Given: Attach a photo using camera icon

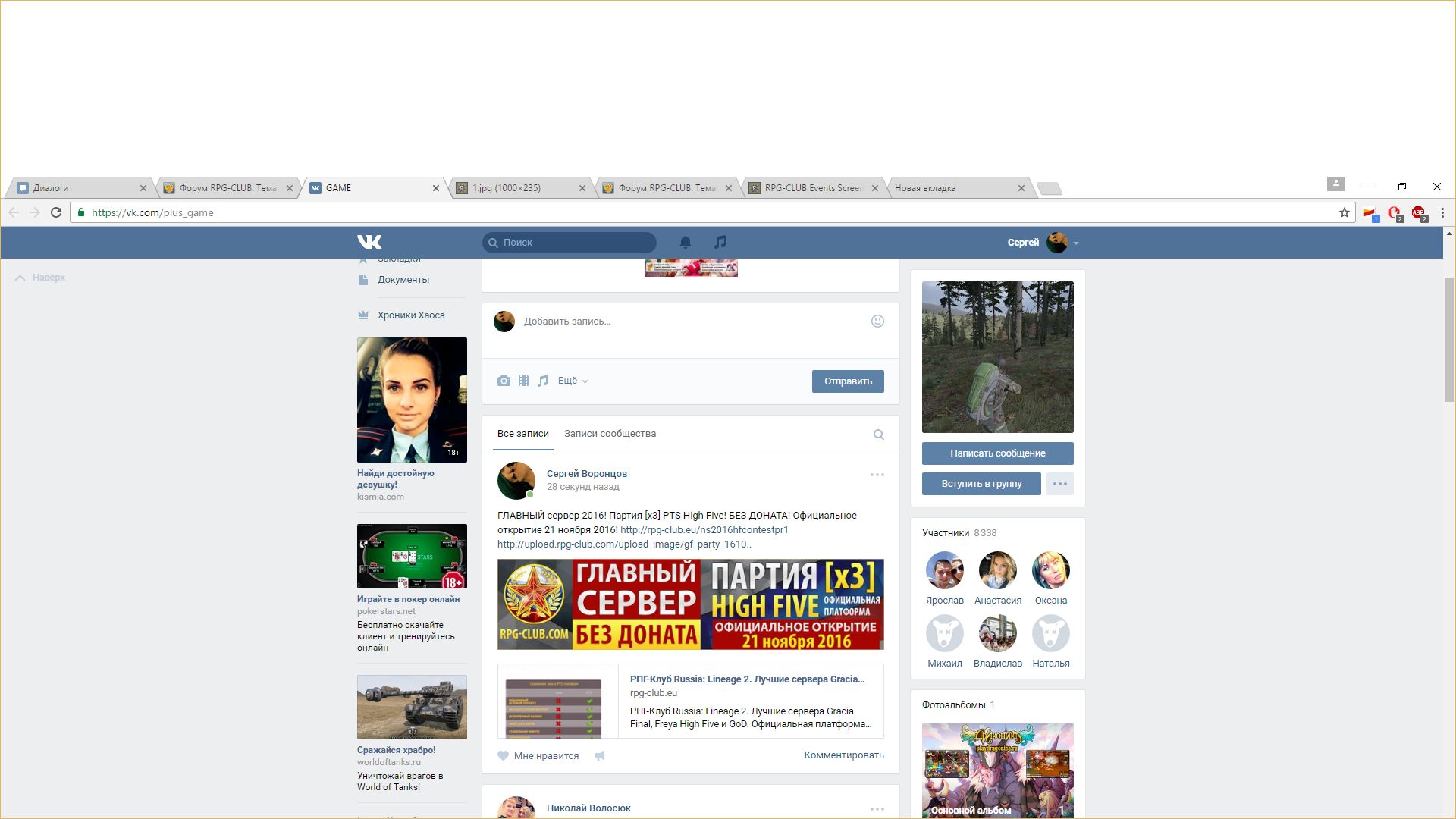Looking at the screenshot, I should tap(504, 381).
